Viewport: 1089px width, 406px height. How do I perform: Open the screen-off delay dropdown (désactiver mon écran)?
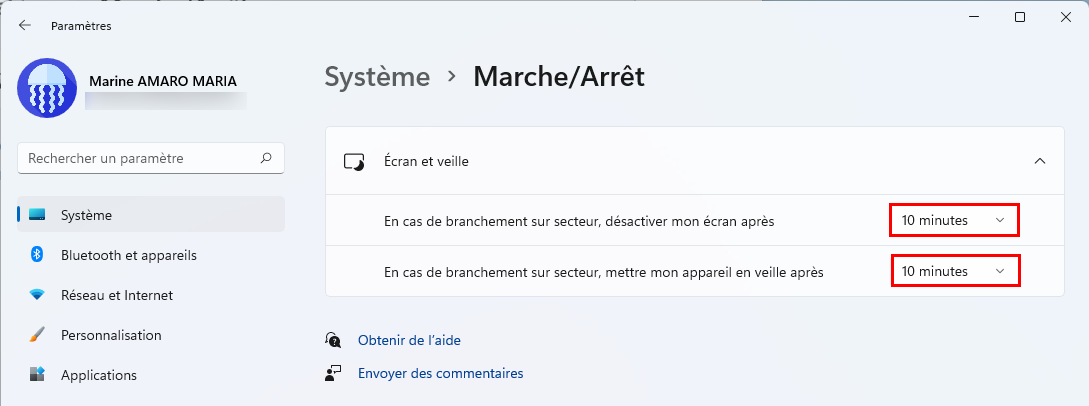(x=954, y=220)
